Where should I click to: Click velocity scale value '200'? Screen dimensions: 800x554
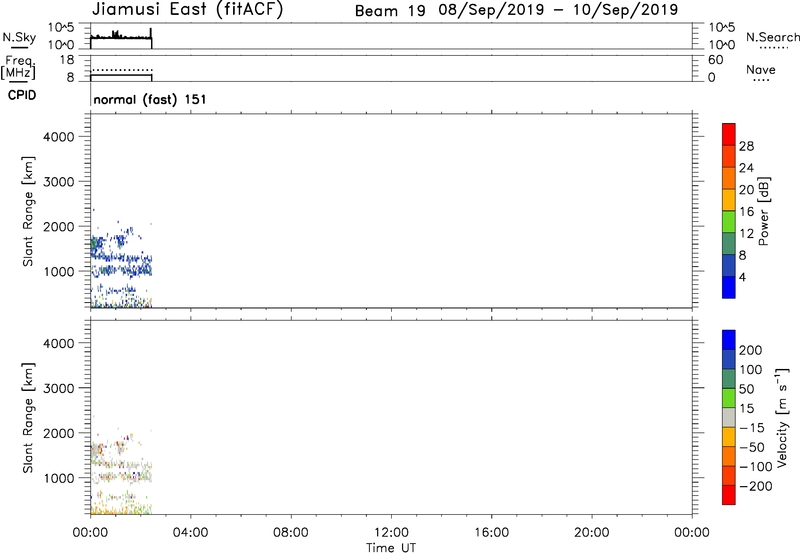coord(751,350)
